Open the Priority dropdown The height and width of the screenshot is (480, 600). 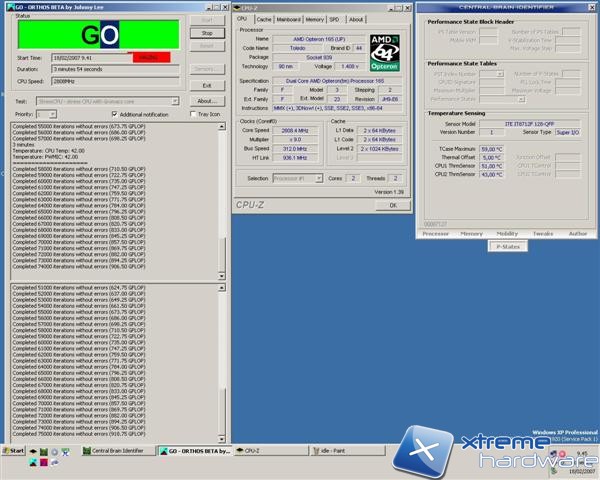click(54, 114)
